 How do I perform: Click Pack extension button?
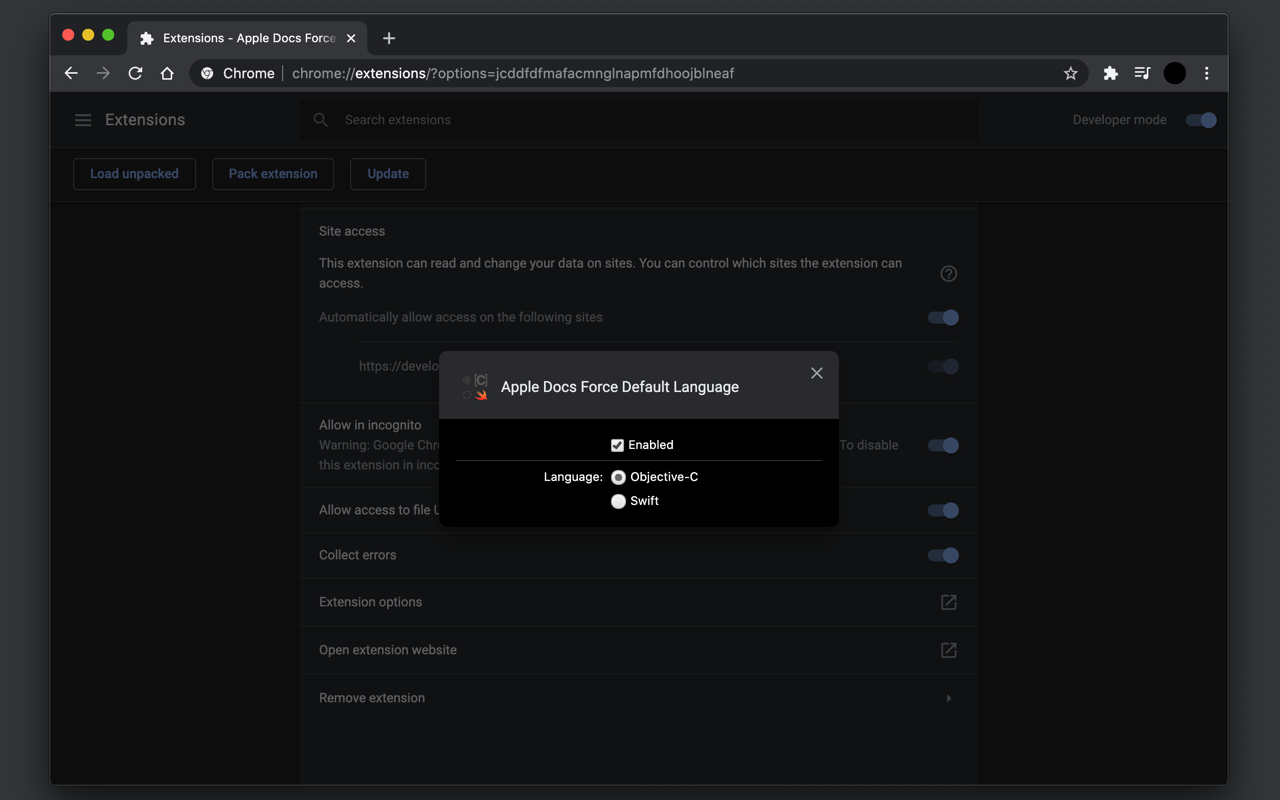[273, 174]
